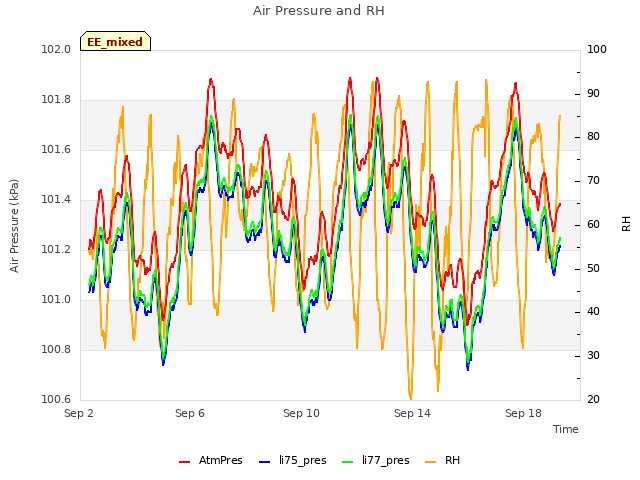Viewport: 640px width, 480px height.
Task: Click the 60 tick on RH axis
Action: (x=593, y=224)
